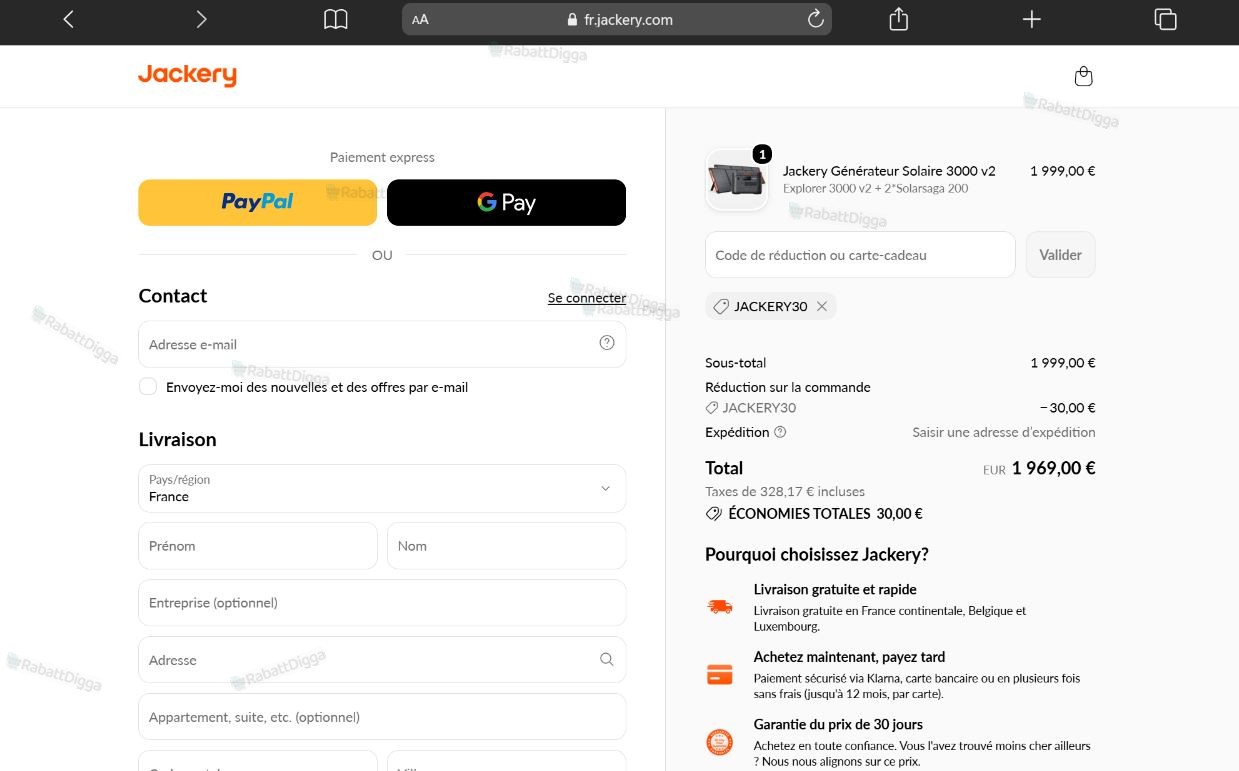Screen dimensions: 1239x771
Task: Open the shopping bag cart icon
Action: 1083,76
